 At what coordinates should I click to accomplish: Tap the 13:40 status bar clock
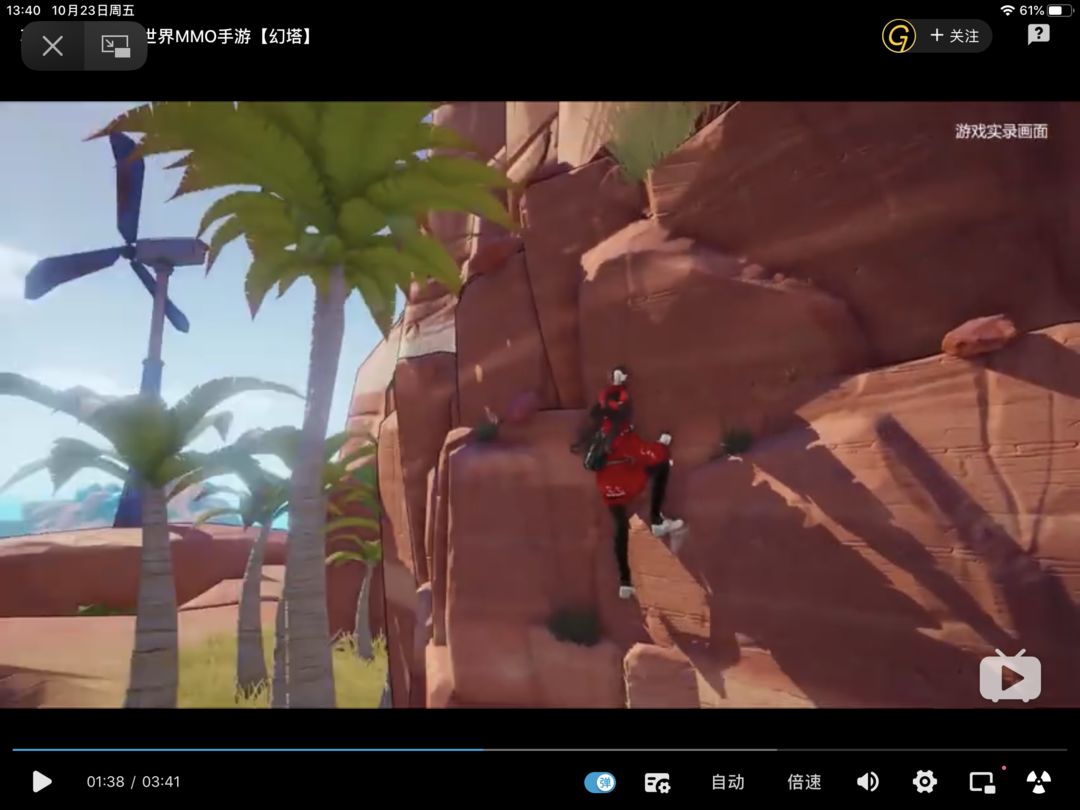coord(23,10)
